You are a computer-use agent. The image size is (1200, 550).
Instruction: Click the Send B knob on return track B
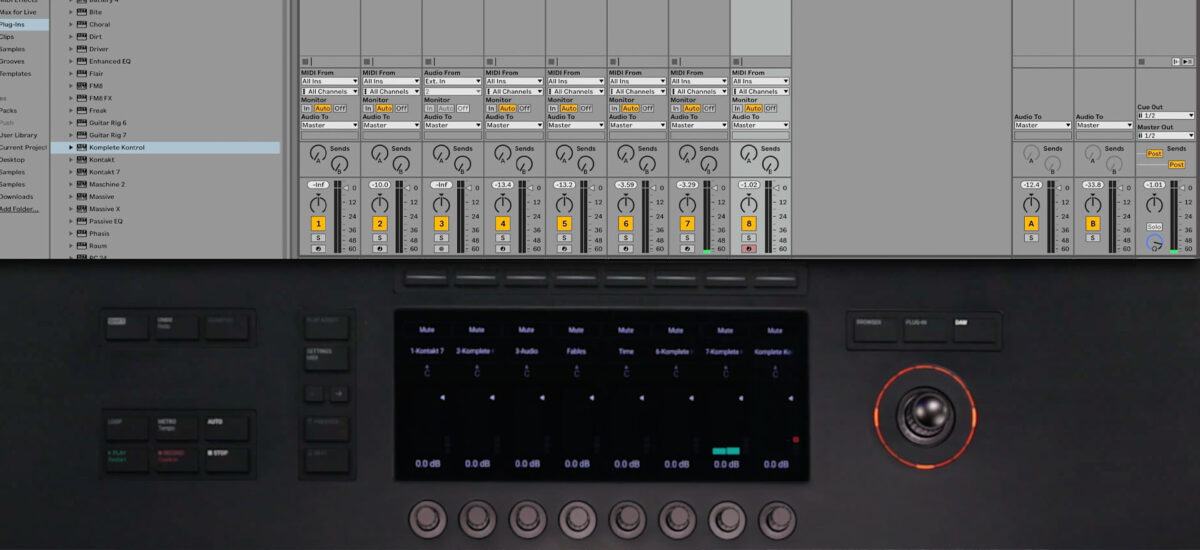pos(1113,162)
